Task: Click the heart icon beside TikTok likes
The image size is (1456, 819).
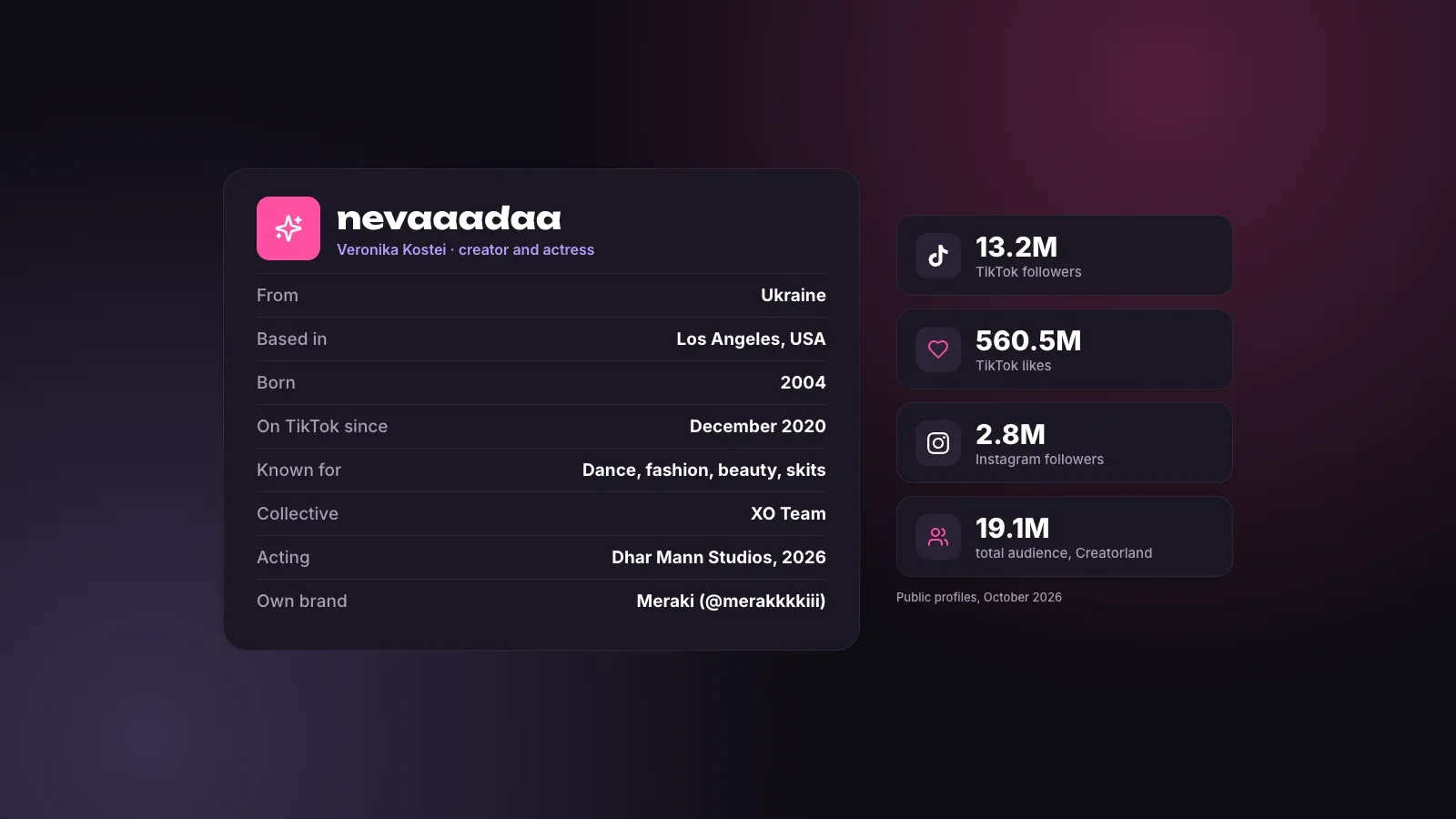Action: pyautogui.click(x=938, y=349)
